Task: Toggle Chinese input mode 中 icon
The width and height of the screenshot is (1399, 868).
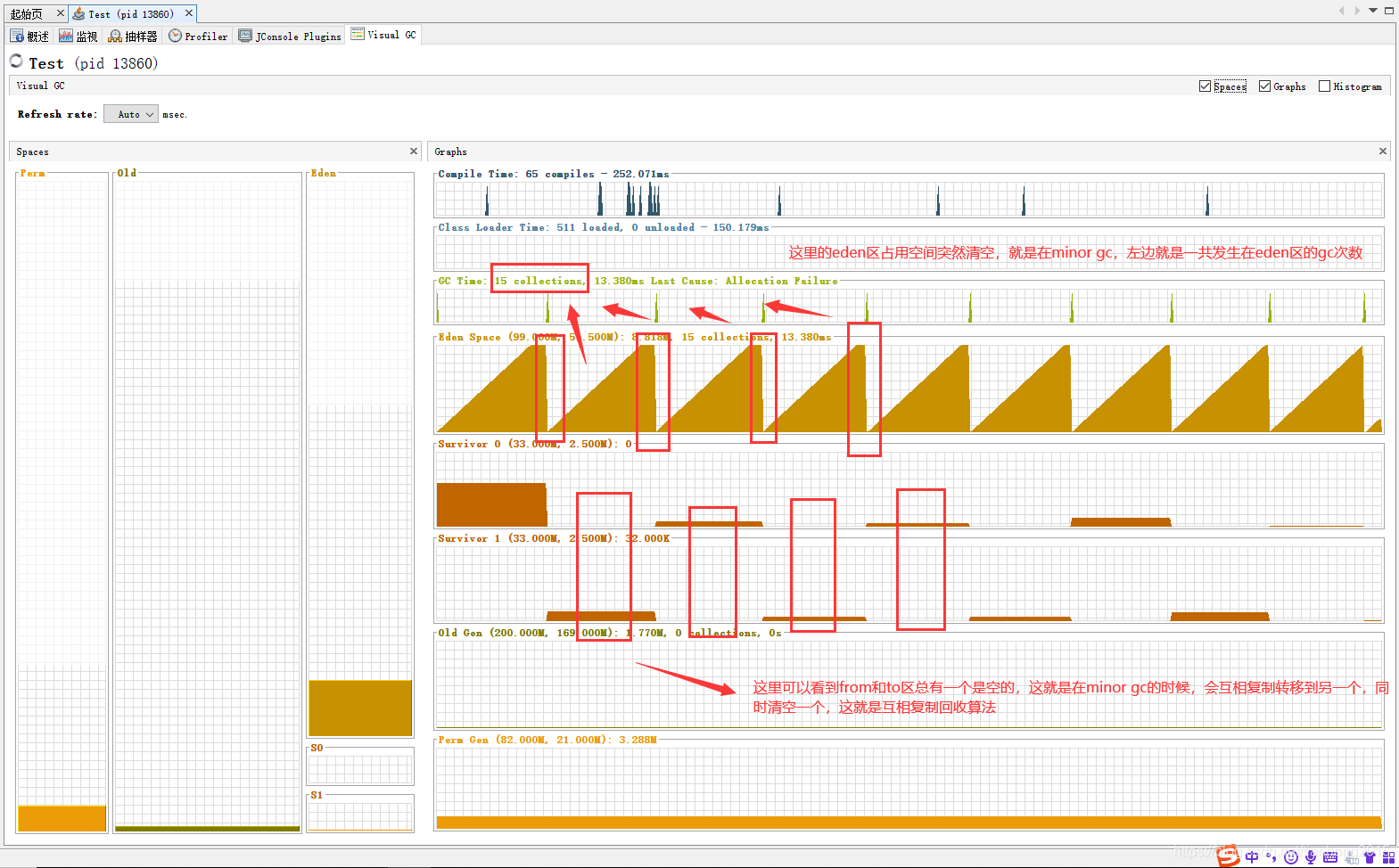Action: [1253, 857]
